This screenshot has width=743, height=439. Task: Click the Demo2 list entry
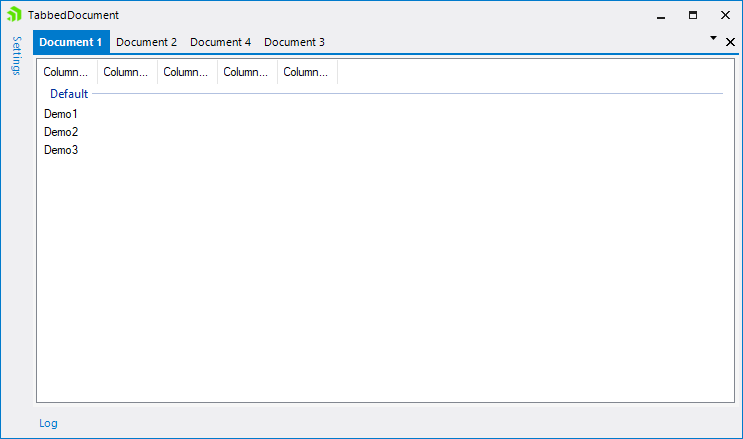coord(61,132)
